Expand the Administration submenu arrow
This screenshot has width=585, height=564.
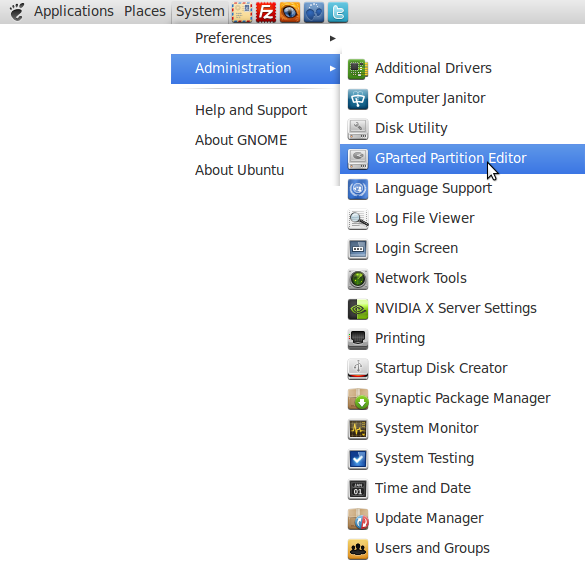click(x=332, y=69)
